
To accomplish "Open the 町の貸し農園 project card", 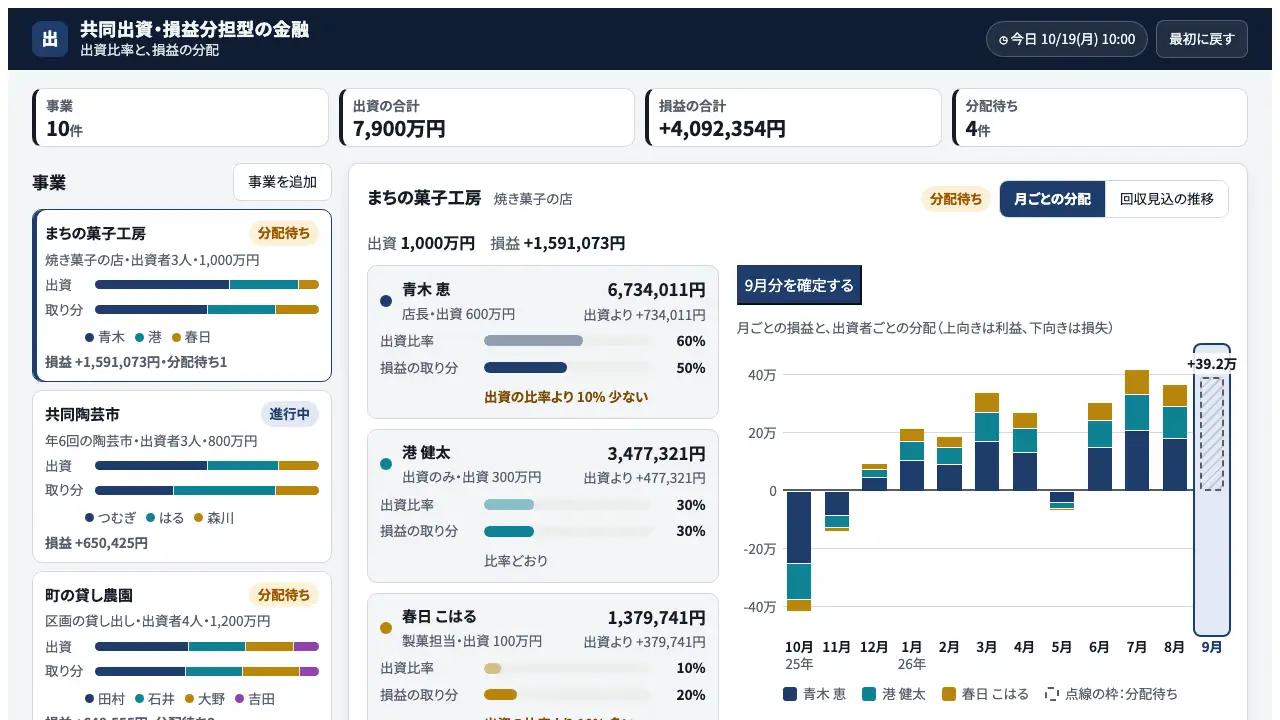I will tap(182, 645).
